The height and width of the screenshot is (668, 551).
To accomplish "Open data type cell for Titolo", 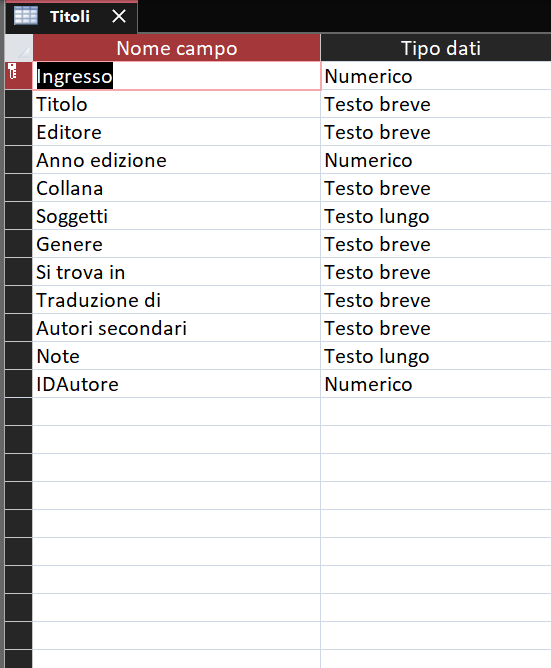I will point(436,104).
